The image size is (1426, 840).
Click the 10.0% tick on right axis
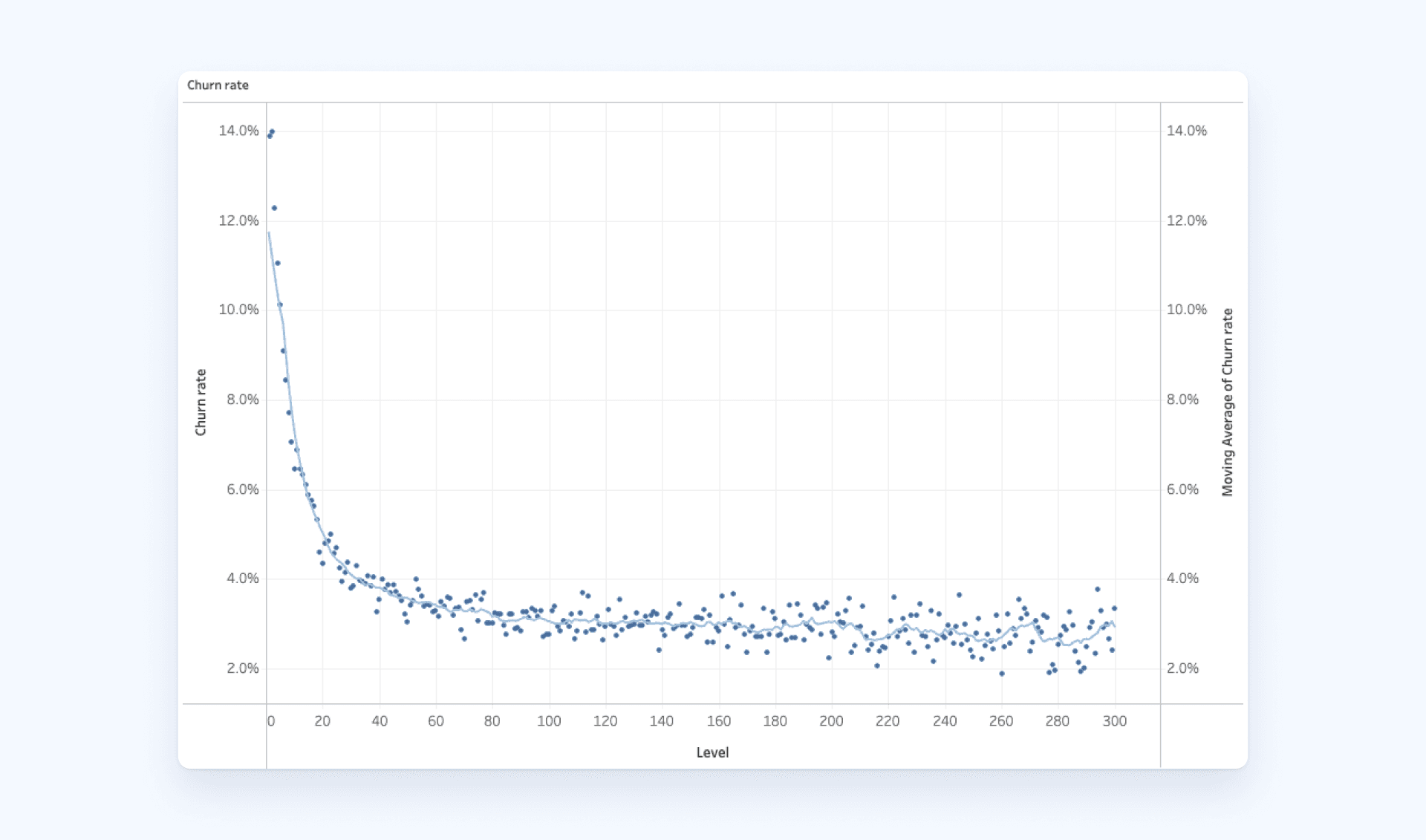pos(1186,310)
